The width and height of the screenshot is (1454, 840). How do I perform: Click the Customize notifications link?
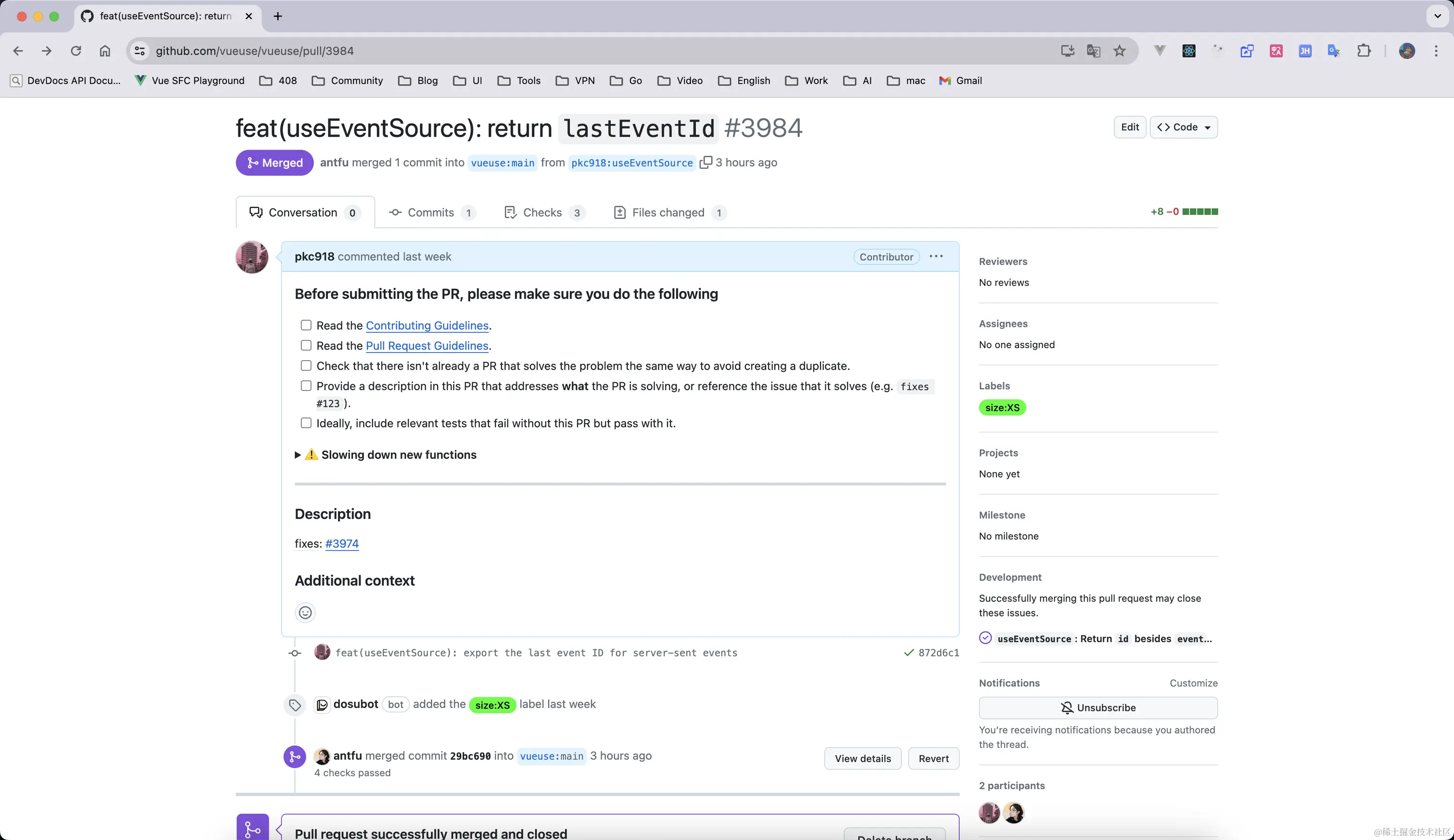point(1193,682)
